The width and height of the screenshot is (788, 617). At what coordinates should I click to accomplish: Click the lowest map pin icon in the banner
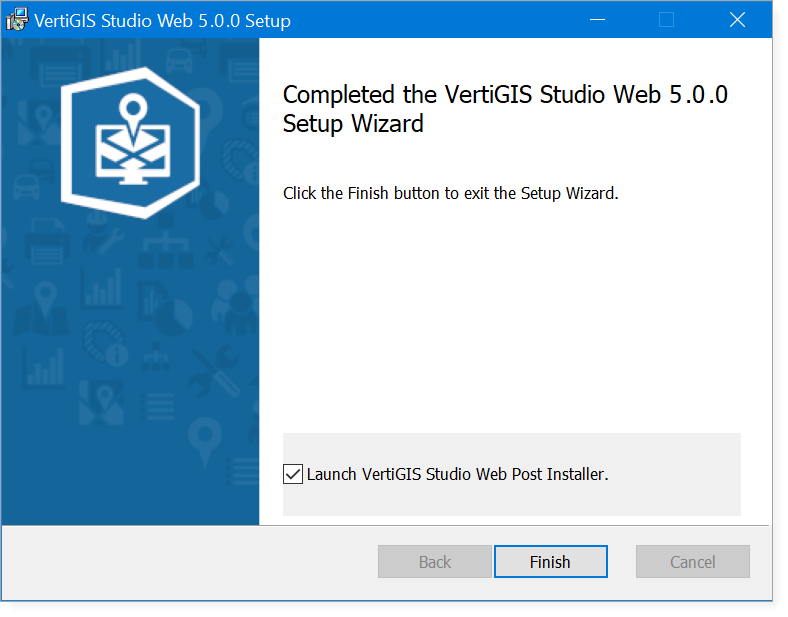click(205, 438)
